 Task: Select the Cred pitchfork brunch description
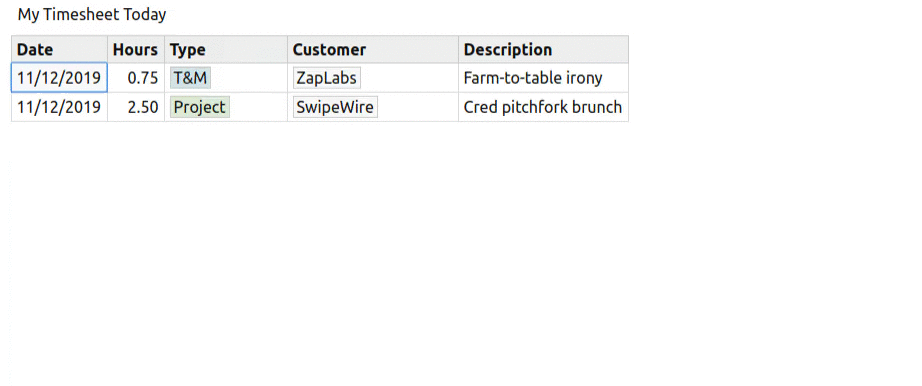coord(543,107)
